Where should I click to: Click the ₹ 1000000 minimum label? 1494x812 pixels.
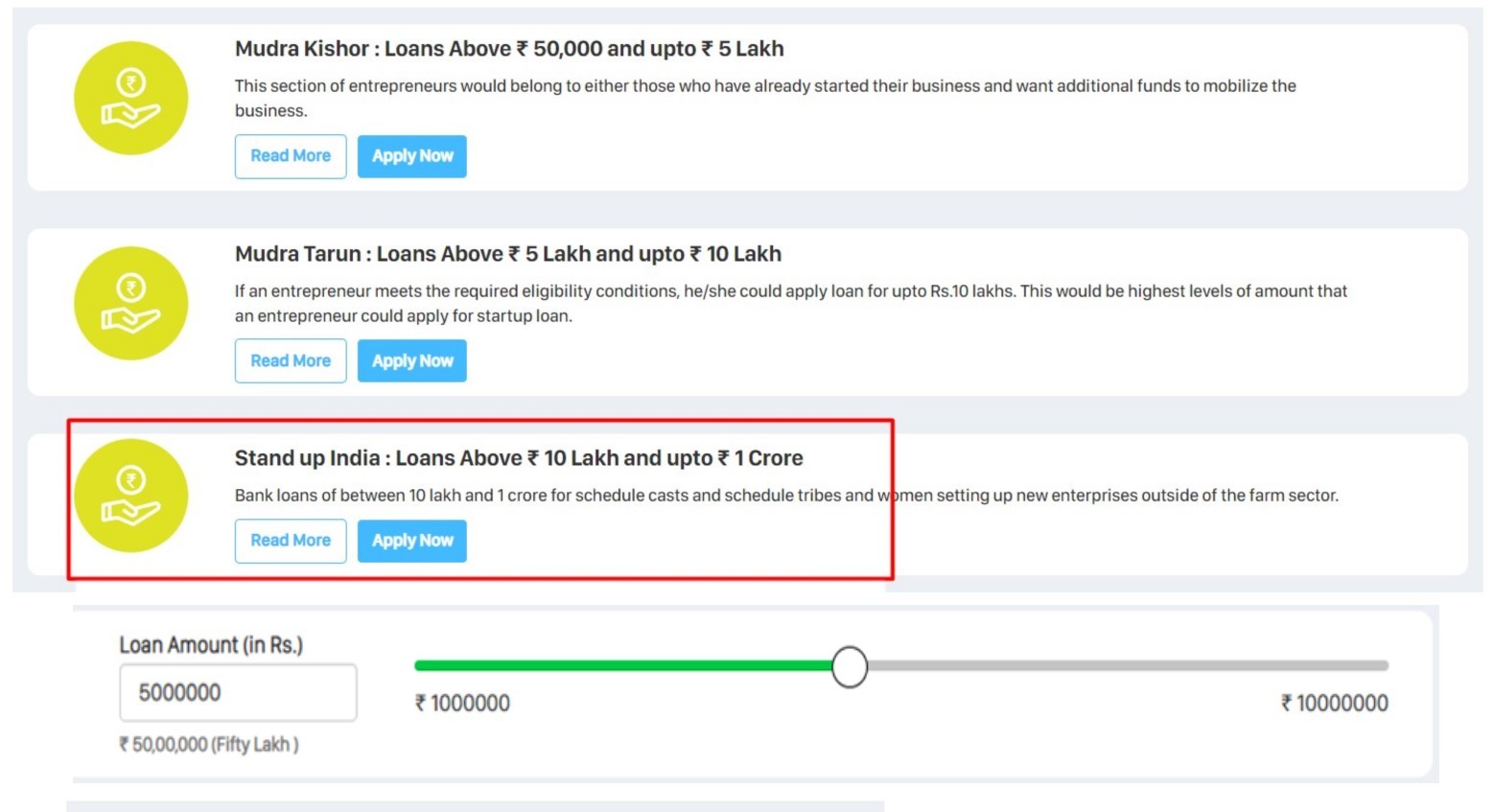pos(462,703)
